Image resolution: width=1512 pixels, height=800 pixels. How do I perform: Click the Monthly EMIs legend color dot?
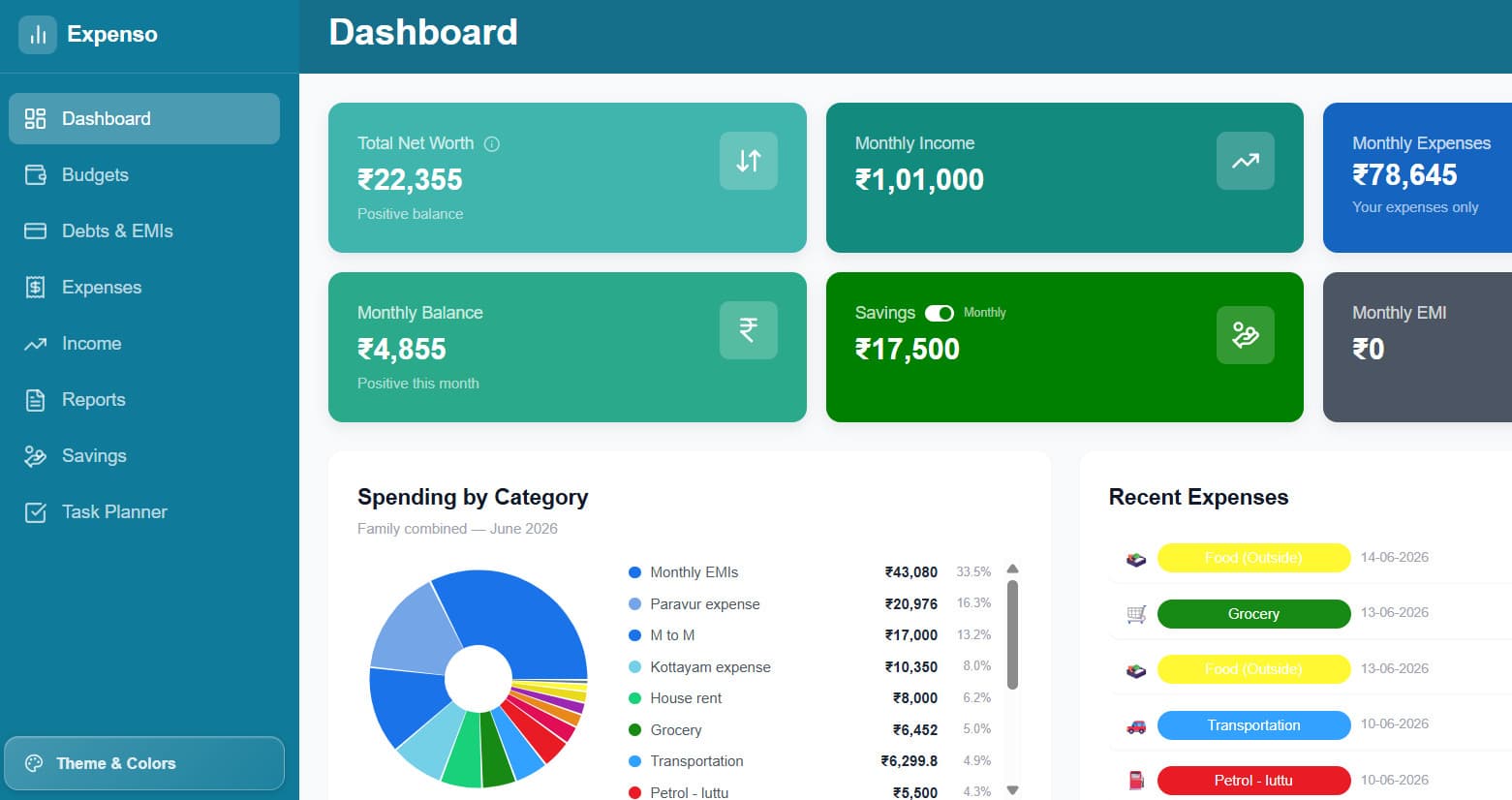(634, 572)
